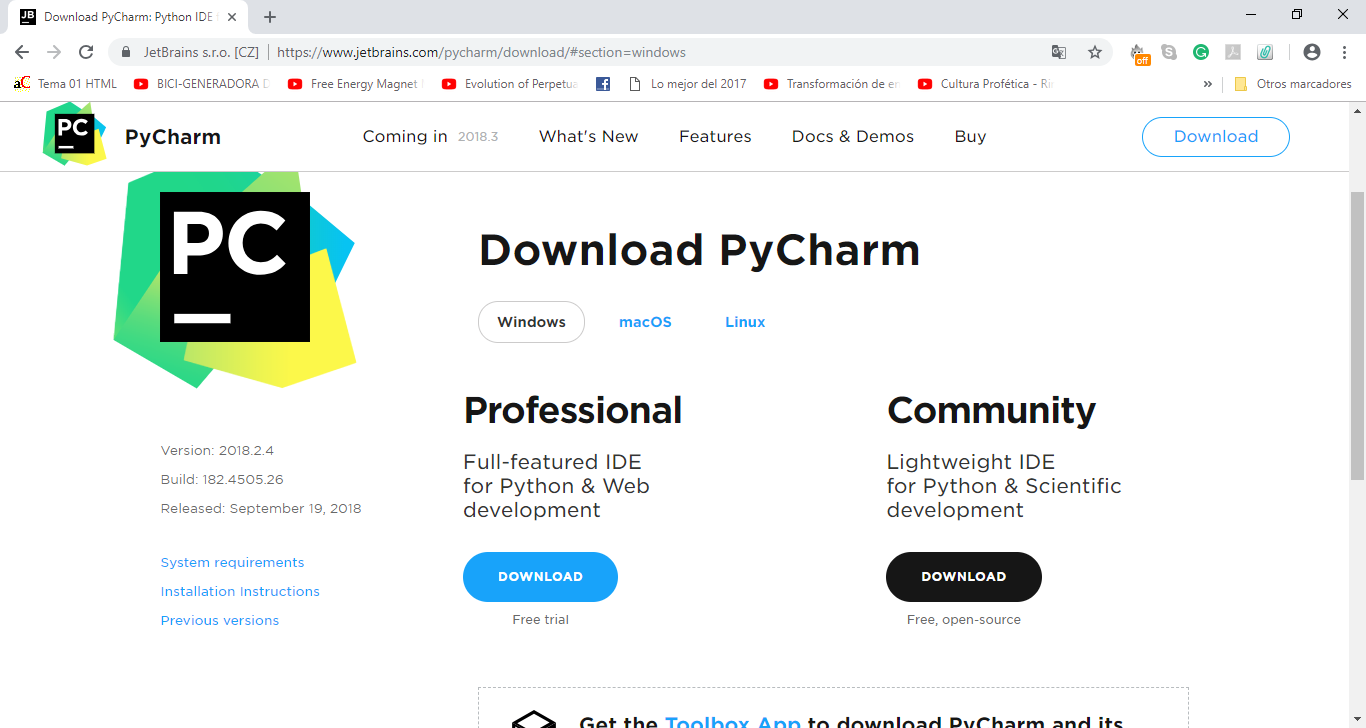
Task: Select the 'Download PyCharm' browser tab
Action: [x=130, y=16]
